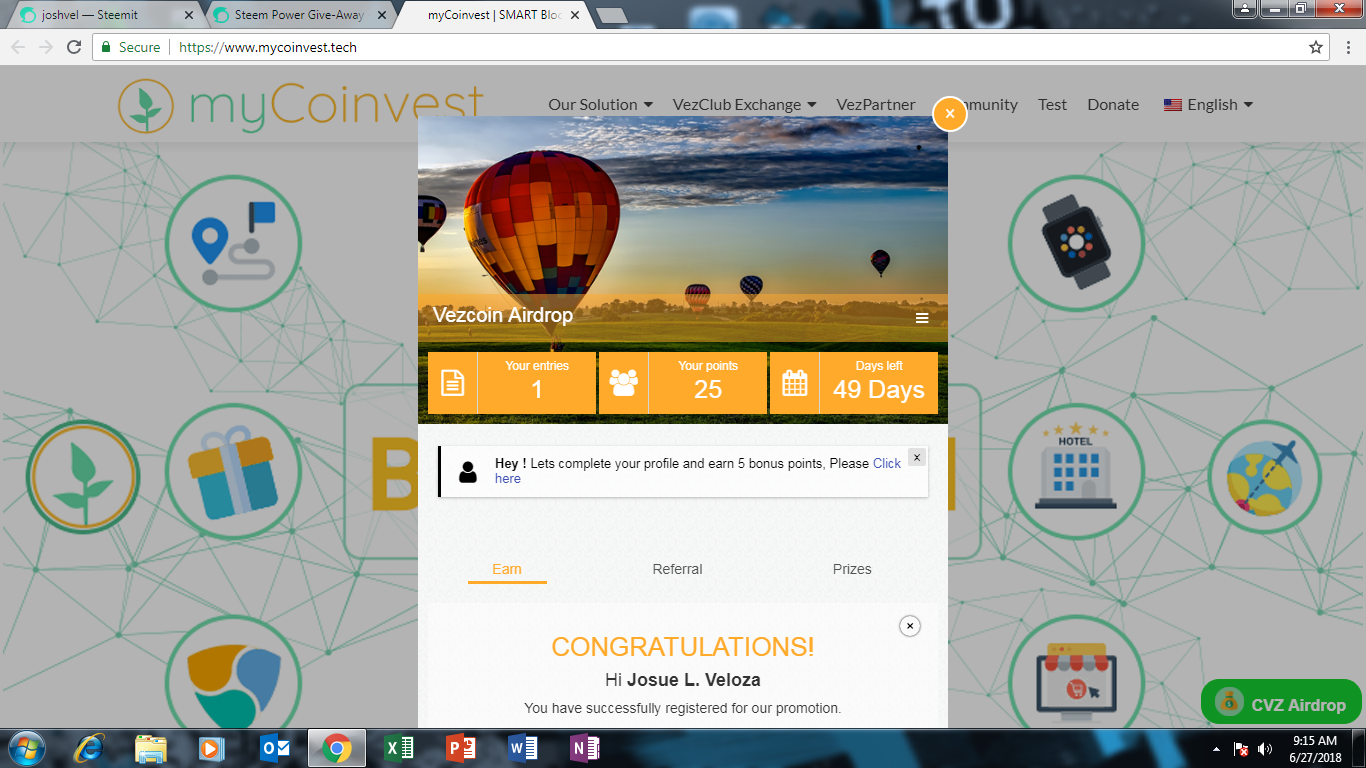This screenshot has height=768, width=1366.
Task: Expand the VezClub Exchange dropdown menu
Action: click(x=744, y=104)
